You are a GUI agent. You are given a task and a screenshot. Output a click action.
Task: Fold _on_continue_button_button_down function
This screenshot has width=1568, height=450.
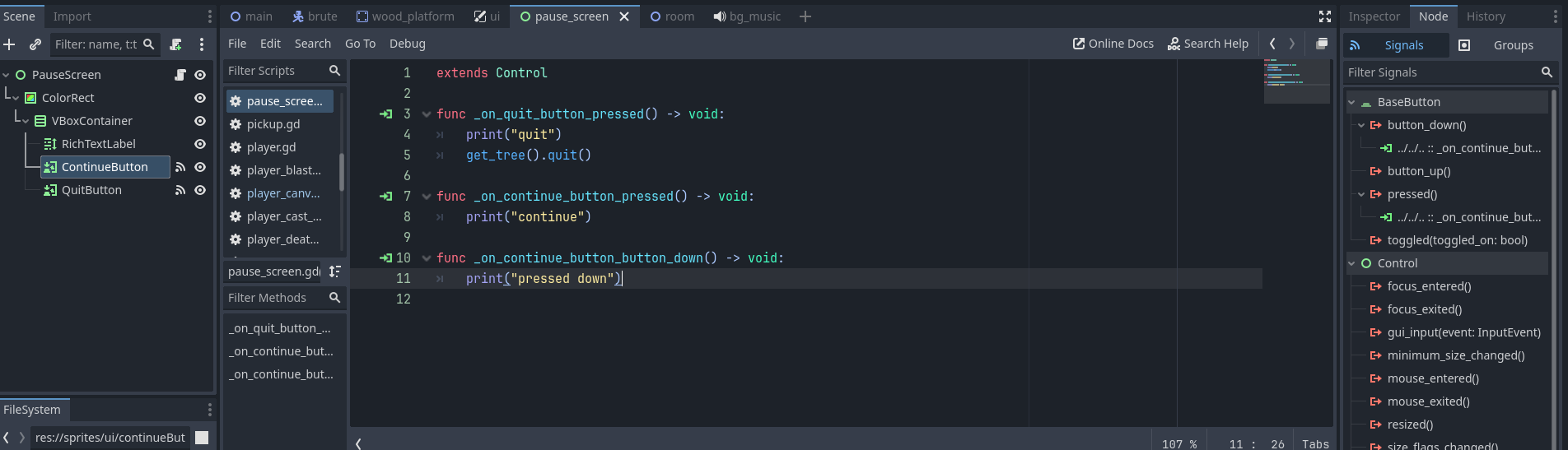[427, 258]
